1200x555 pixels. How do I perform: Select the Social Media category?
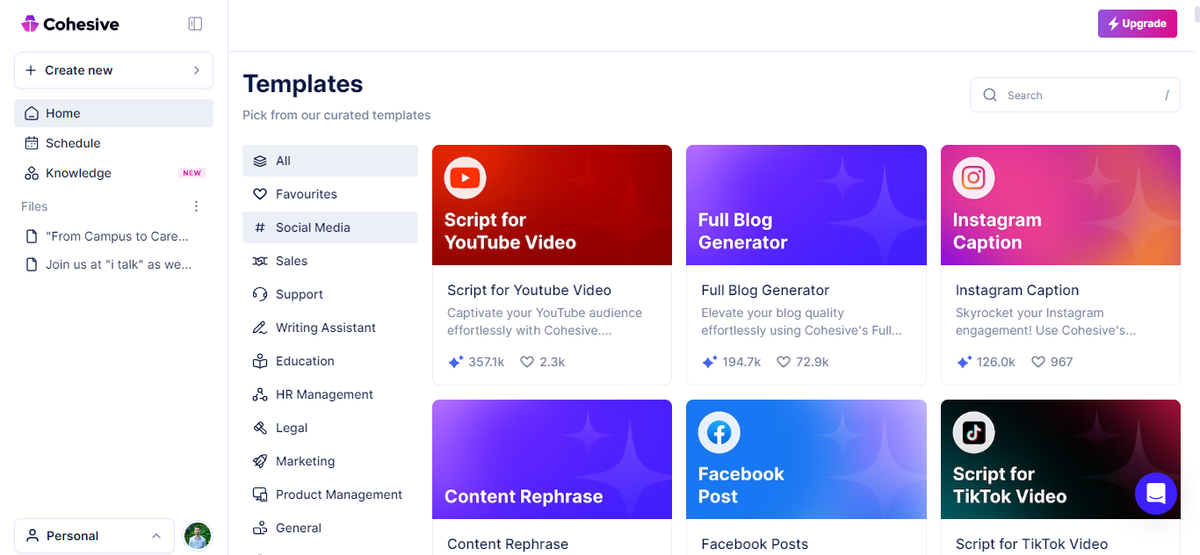click(330, 227)
